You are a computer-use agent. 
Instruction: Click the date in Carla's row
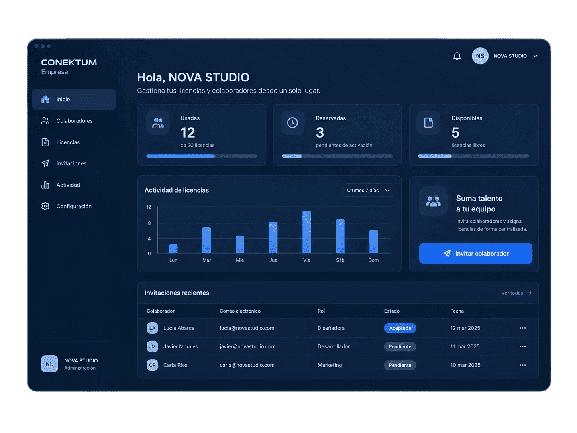point(465,365)
